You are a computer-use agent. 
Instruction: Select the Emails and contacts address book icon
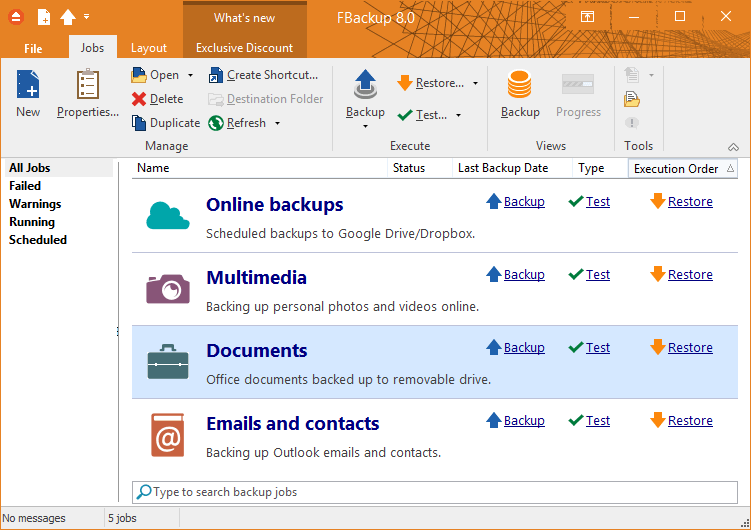(168, 435)
